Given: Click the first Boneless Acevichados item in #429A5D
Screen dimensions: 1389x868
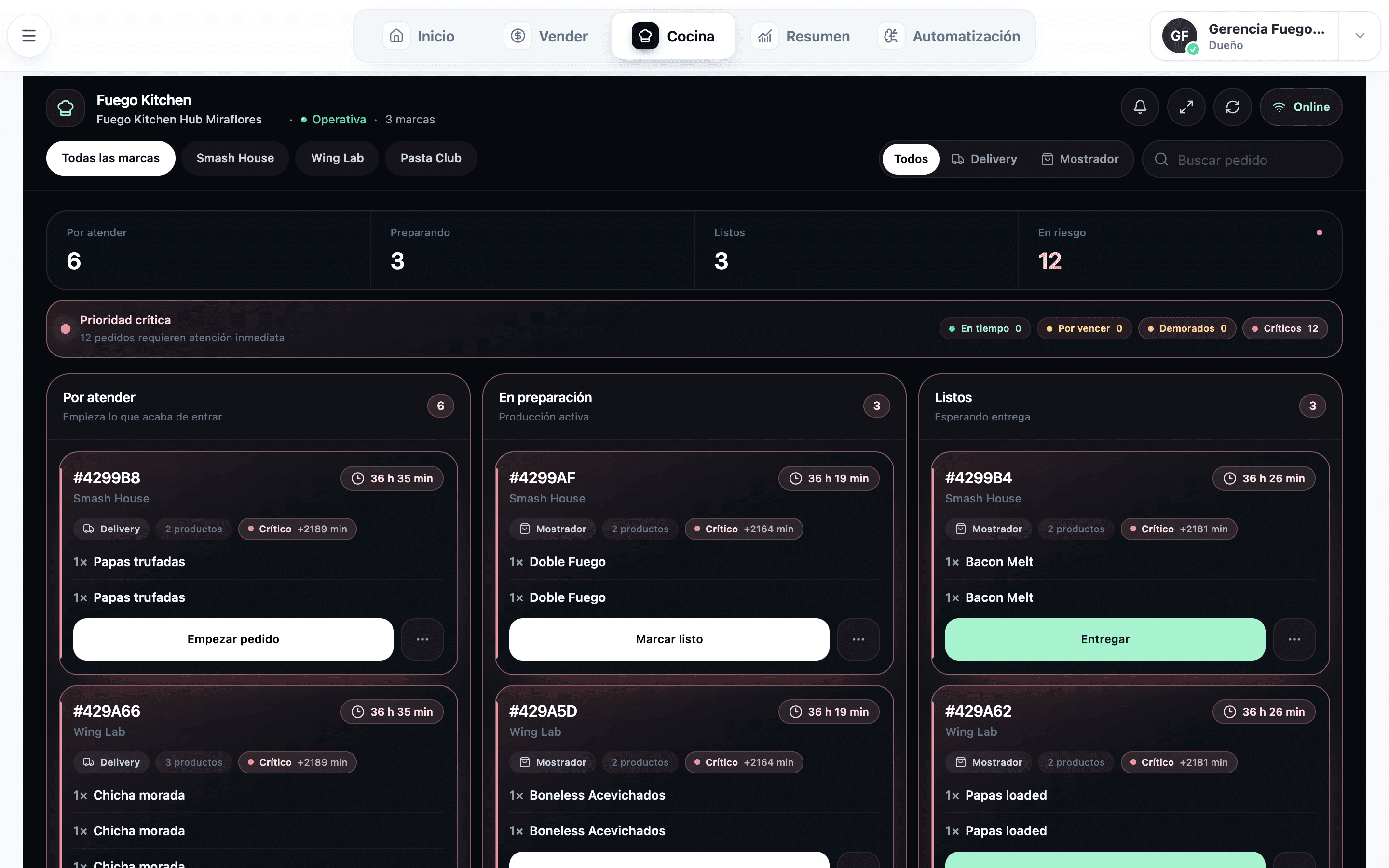Looking at the screenshot, I should pyautogui.click(x=598, y=795).
